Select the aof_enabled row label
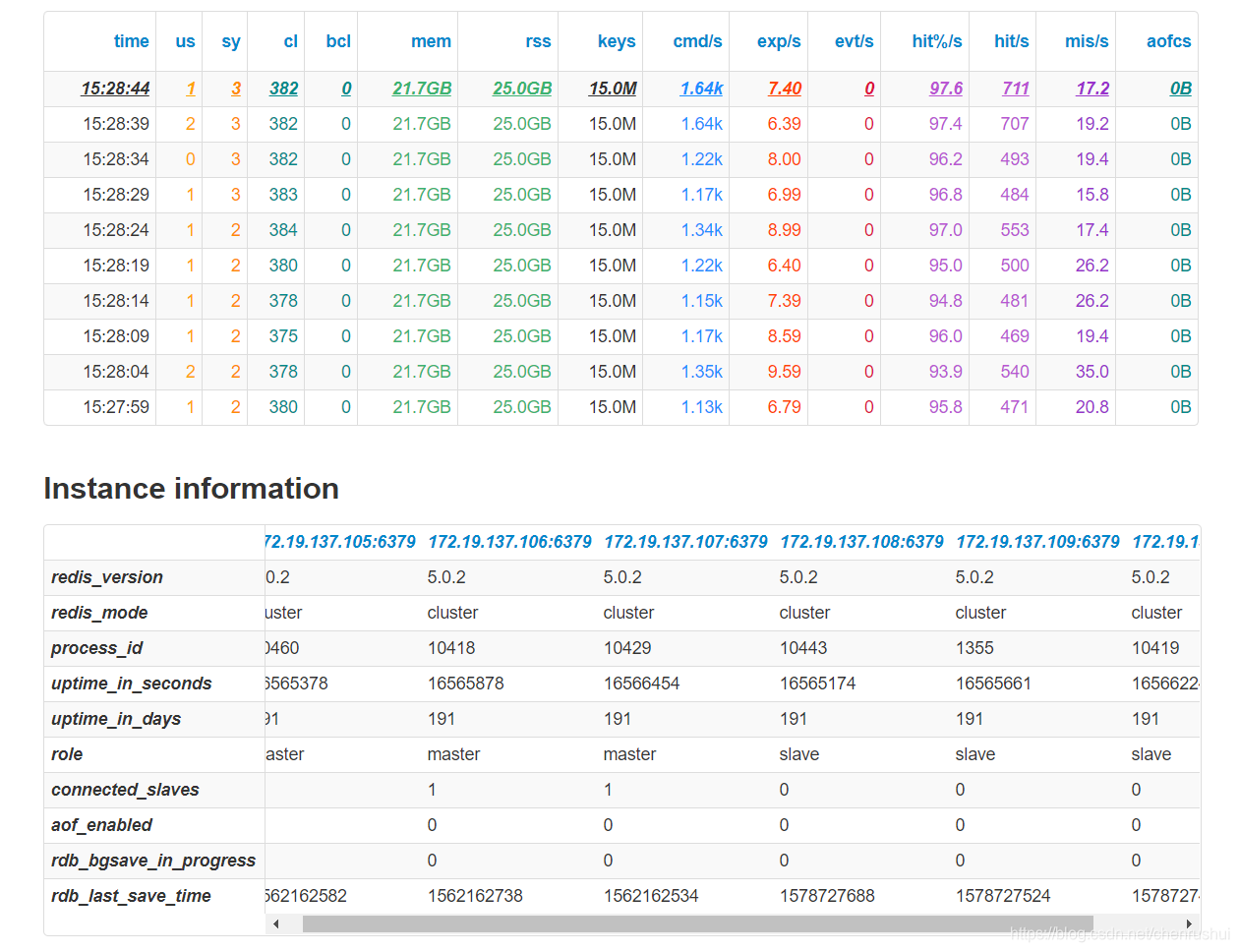This screenshot has height=952, width=1239. 101,825
